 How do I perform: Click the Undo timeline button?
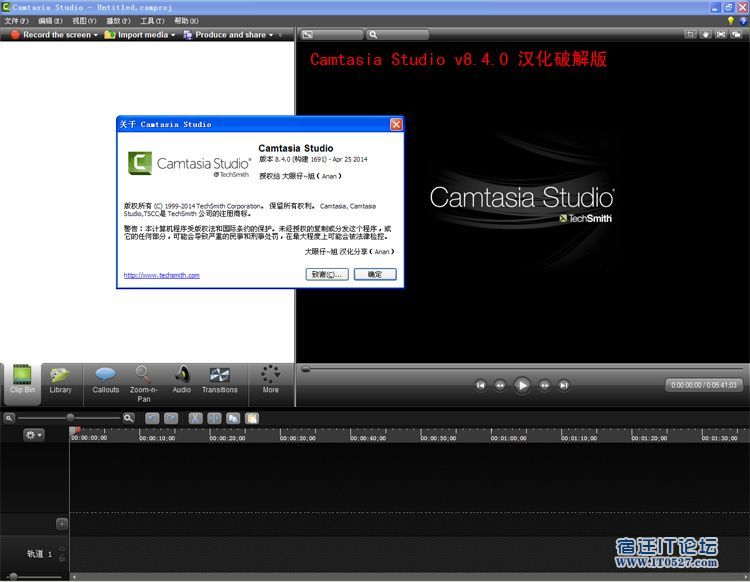(152, 418)
